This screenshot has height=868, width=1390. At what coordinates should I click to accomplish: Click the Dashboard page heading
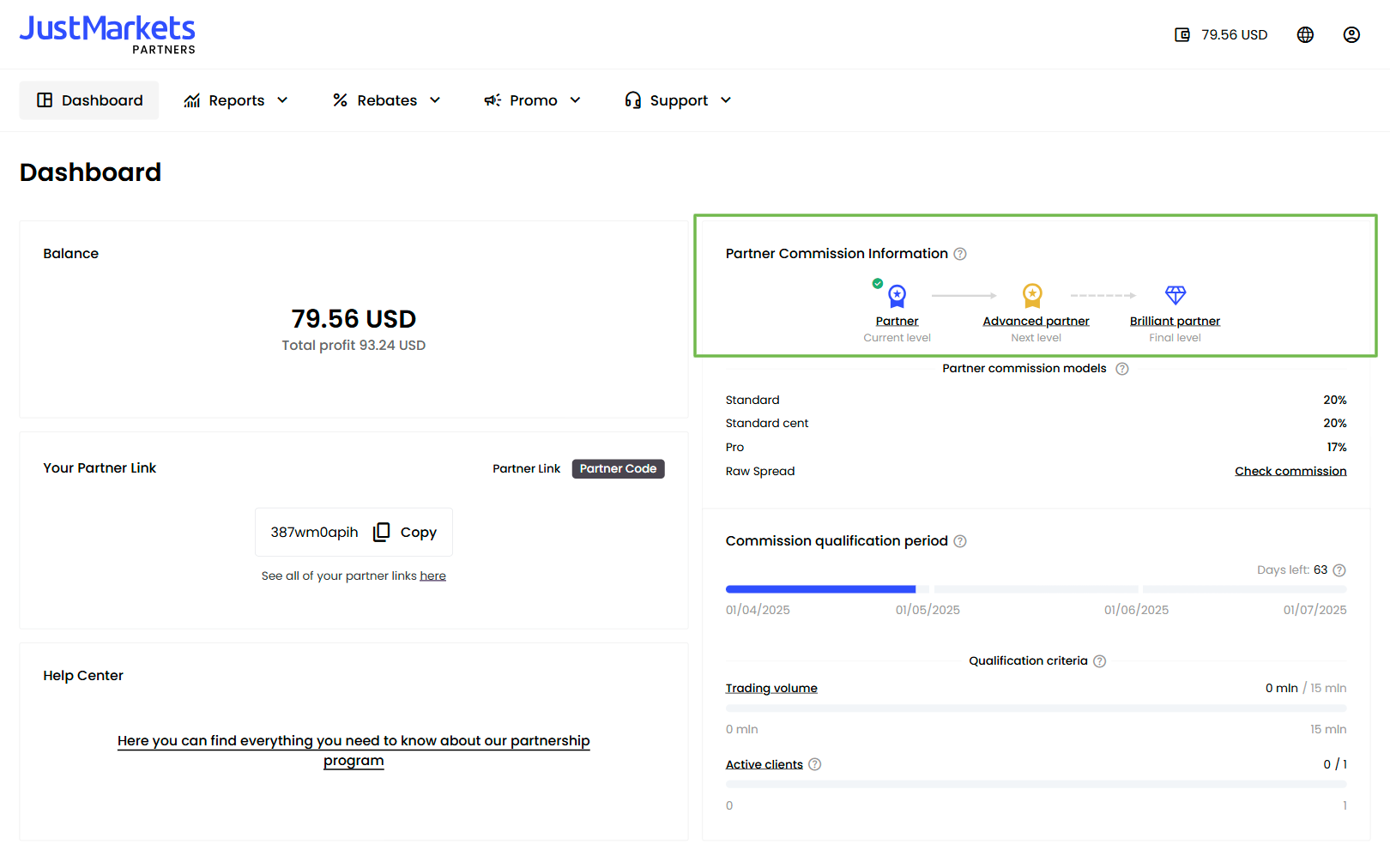90,172
